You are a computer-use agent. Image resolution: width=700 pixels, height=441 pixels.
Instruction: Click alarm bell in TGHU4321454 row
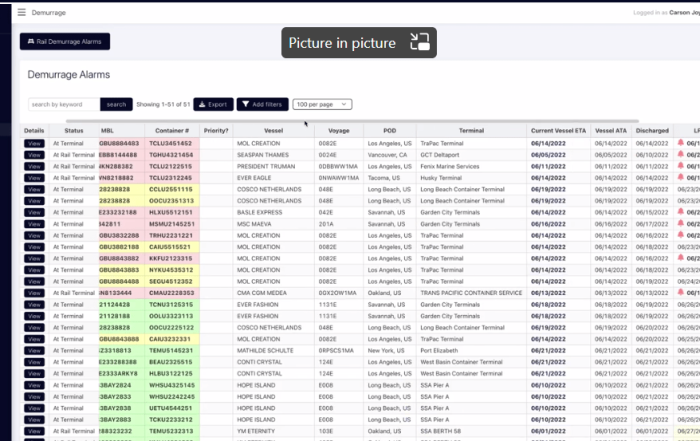pyautogui.click(x=680, y=154)
